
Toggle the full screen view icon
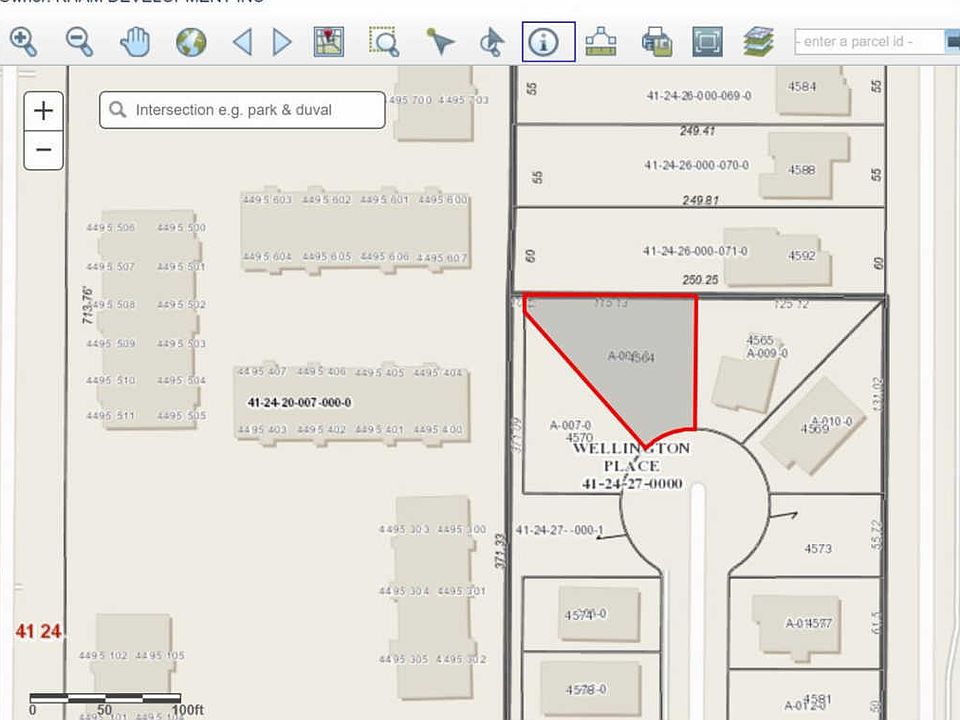pyautogui.click(x=707, y=41)
